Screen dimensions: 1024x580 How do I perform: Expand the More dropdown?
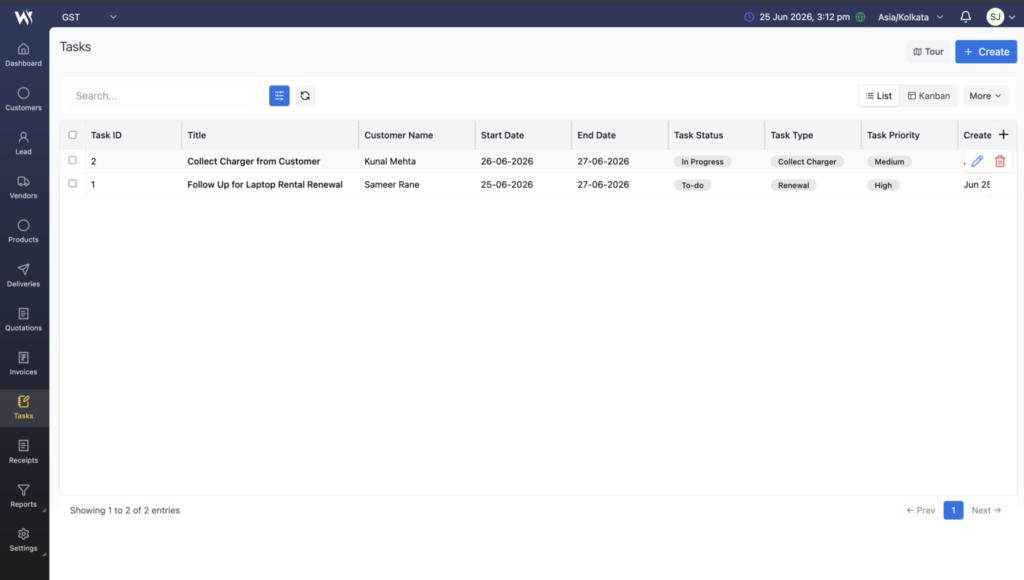(985, 95)
